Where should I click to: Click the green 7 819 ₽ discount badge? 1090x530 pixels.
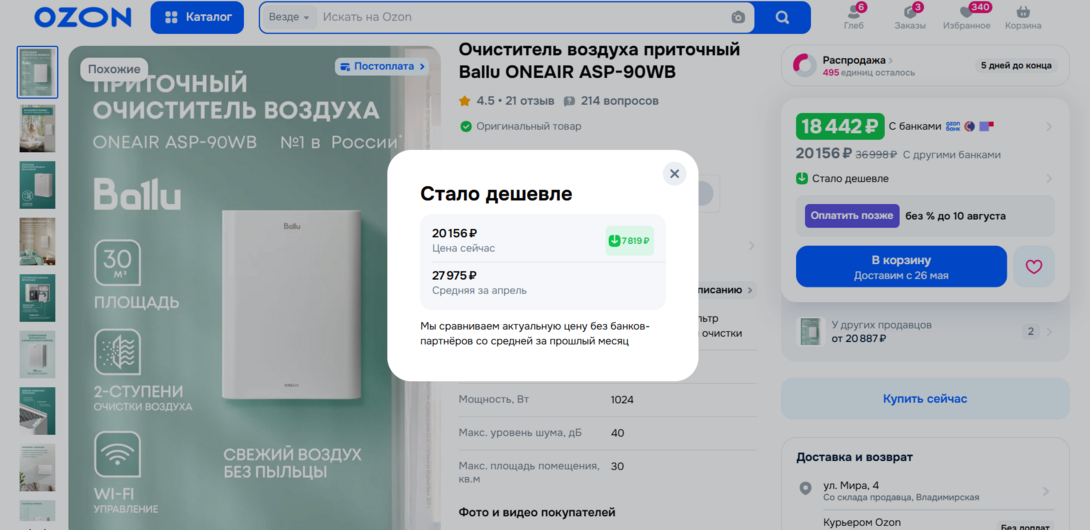(629, 241)
